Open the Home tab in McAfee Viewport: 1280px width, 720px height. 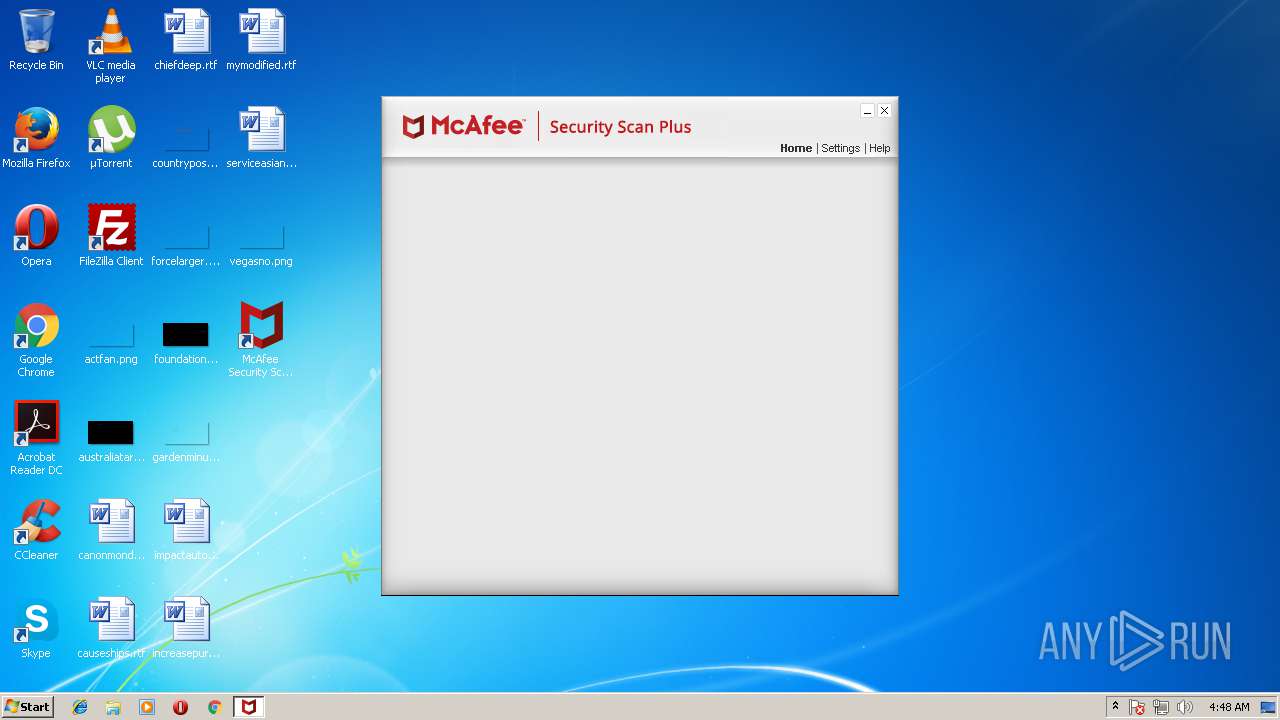click(796, 148)
